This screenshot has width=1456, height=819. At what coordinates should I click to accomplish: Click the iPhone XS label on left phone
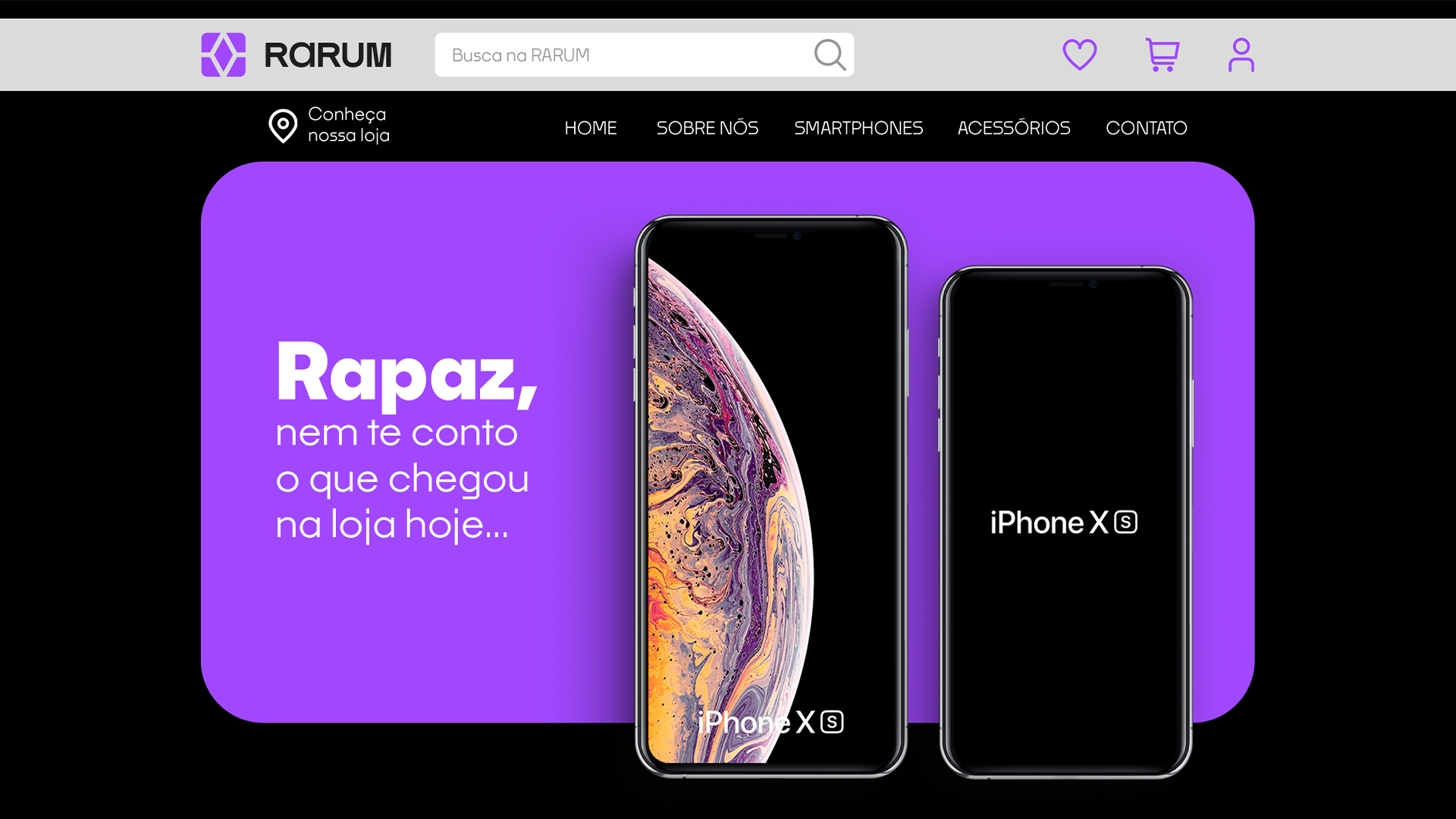point(771,722)
